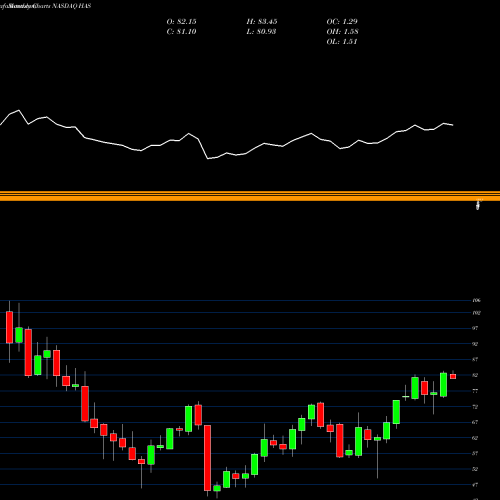Click the 106 price axis label
The width and height of the screenshot is (500, 500).
477,300
